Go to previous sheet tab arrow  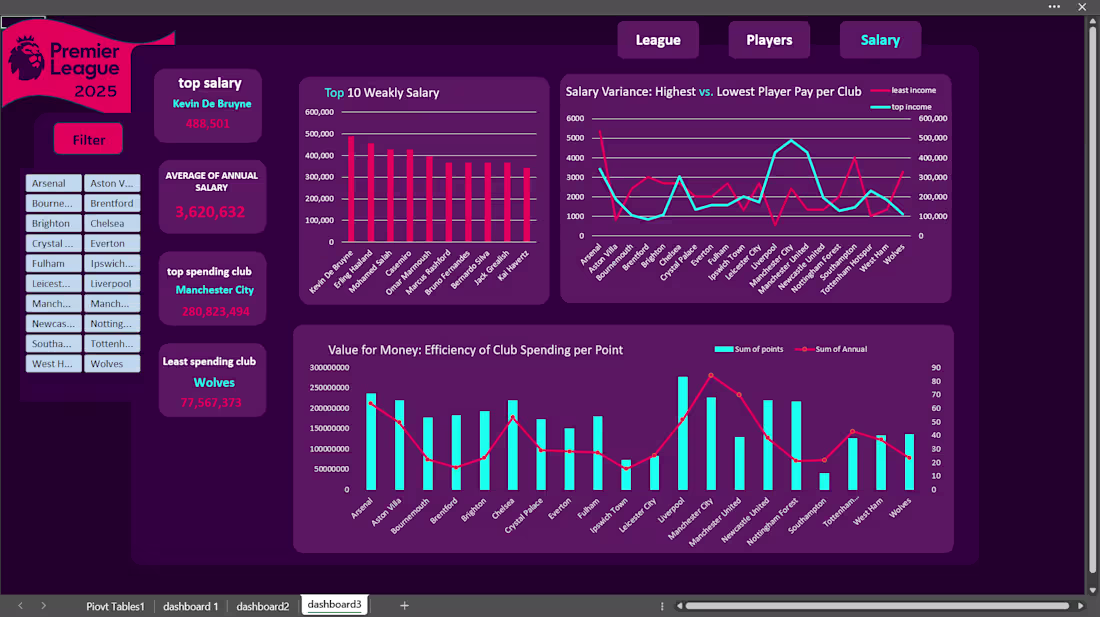pos(20,606)
